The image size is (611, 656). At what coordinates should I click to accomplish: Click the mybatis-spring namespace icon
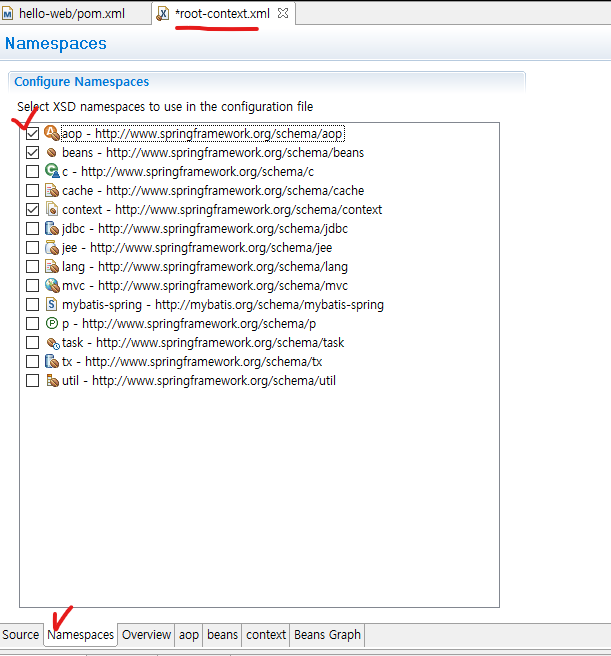(51, 304)
